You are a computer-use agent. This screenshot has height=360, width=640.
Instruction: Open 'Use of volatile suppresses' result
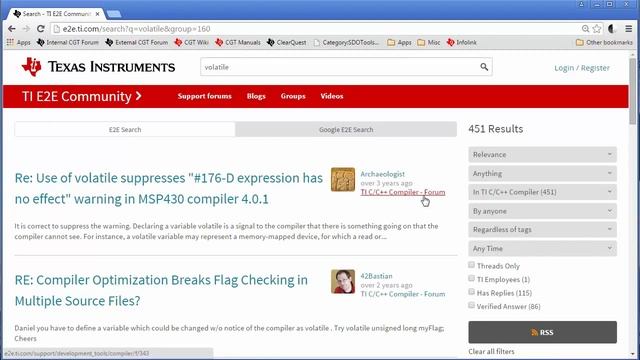click(x=169, y=188)
